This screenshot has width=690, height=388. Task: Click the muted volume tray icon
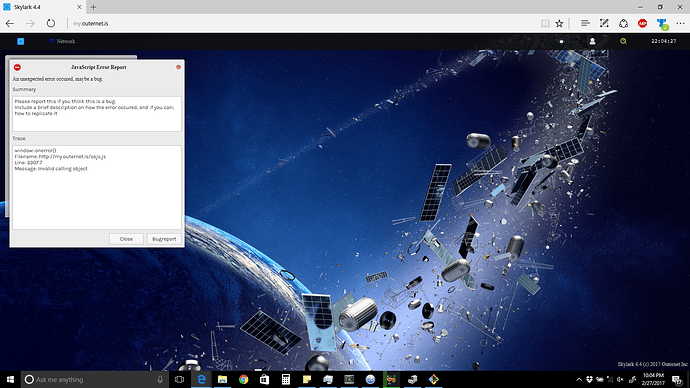pyautogui.click(x=620, y=379)
